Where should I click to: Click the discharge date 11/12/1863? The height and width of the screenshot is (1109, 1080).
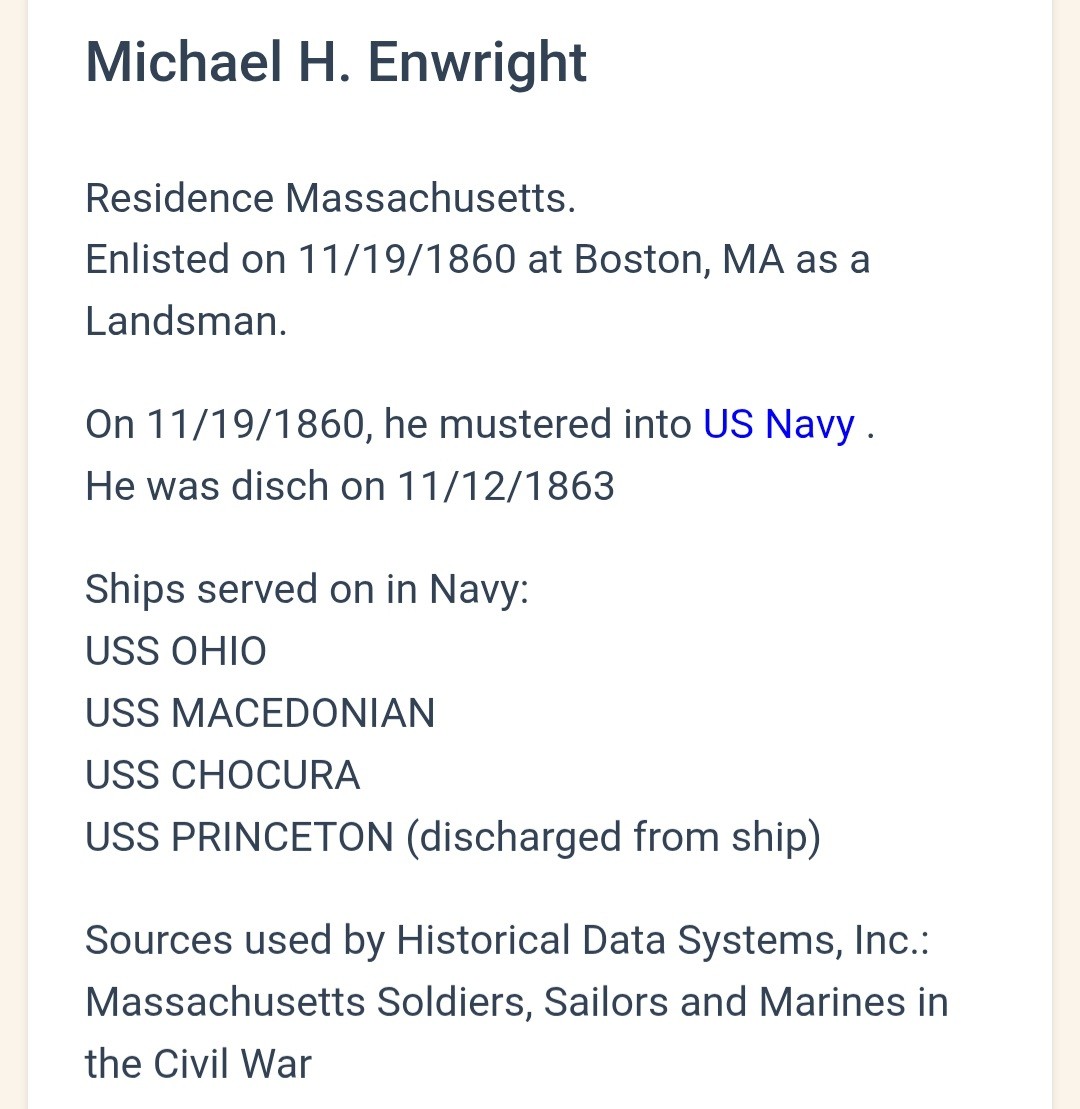506,486
